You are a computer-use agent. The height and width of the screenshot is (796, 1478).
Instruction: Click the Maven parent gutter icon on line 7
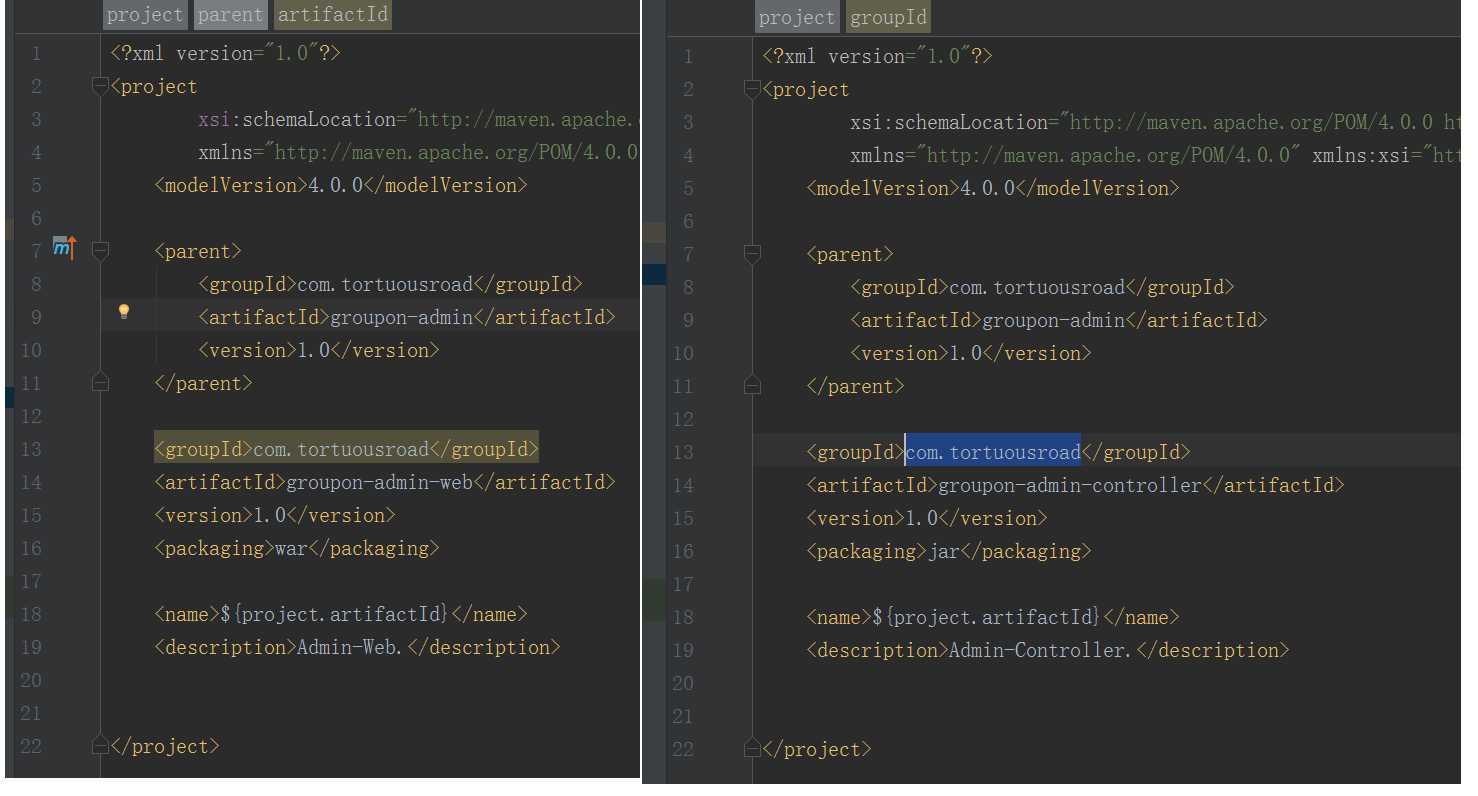64,247
